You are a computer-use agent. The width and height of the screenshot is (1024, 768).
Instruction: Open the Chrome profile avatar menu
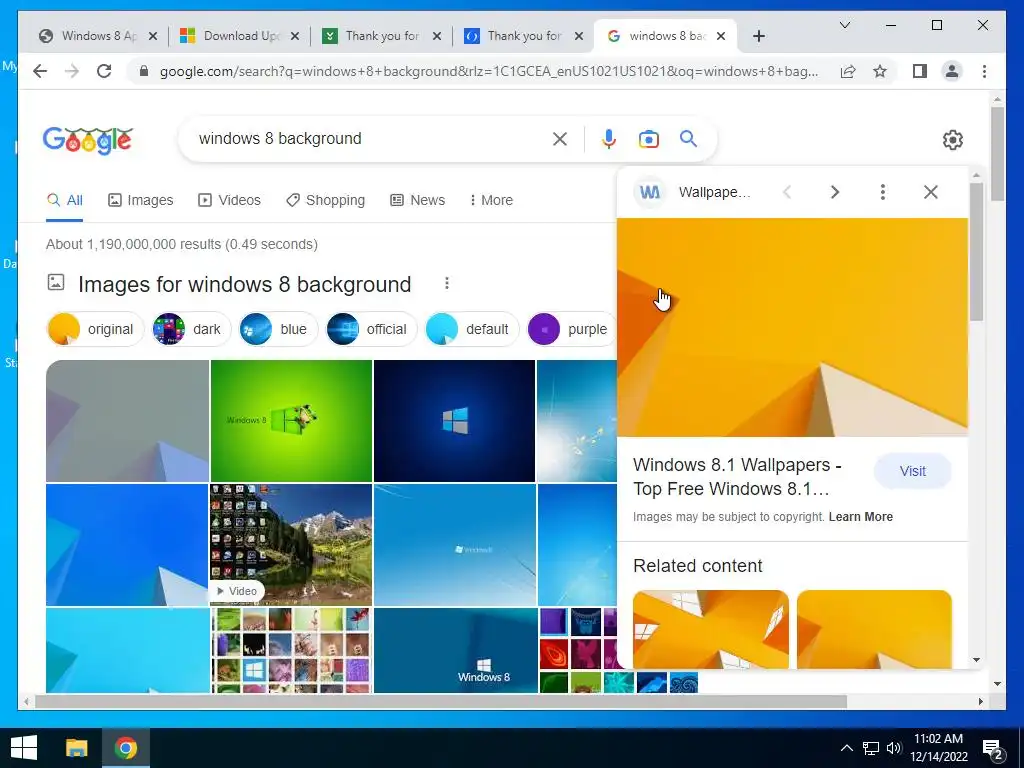952,71
